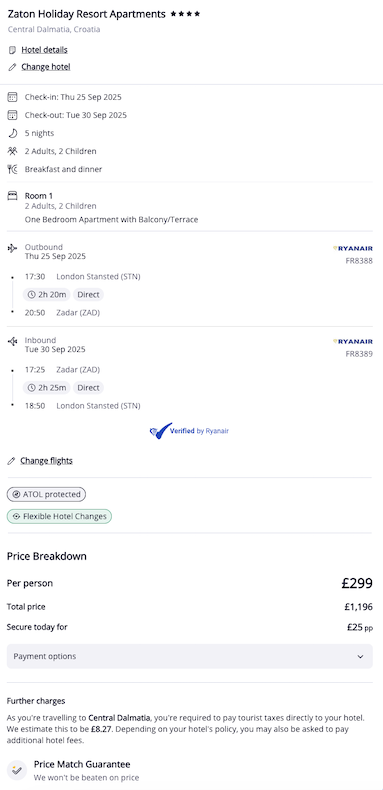This screenshot has height=790, width=383.
Task: Click the outbound airplane icon
Action: tap(13, 248)
